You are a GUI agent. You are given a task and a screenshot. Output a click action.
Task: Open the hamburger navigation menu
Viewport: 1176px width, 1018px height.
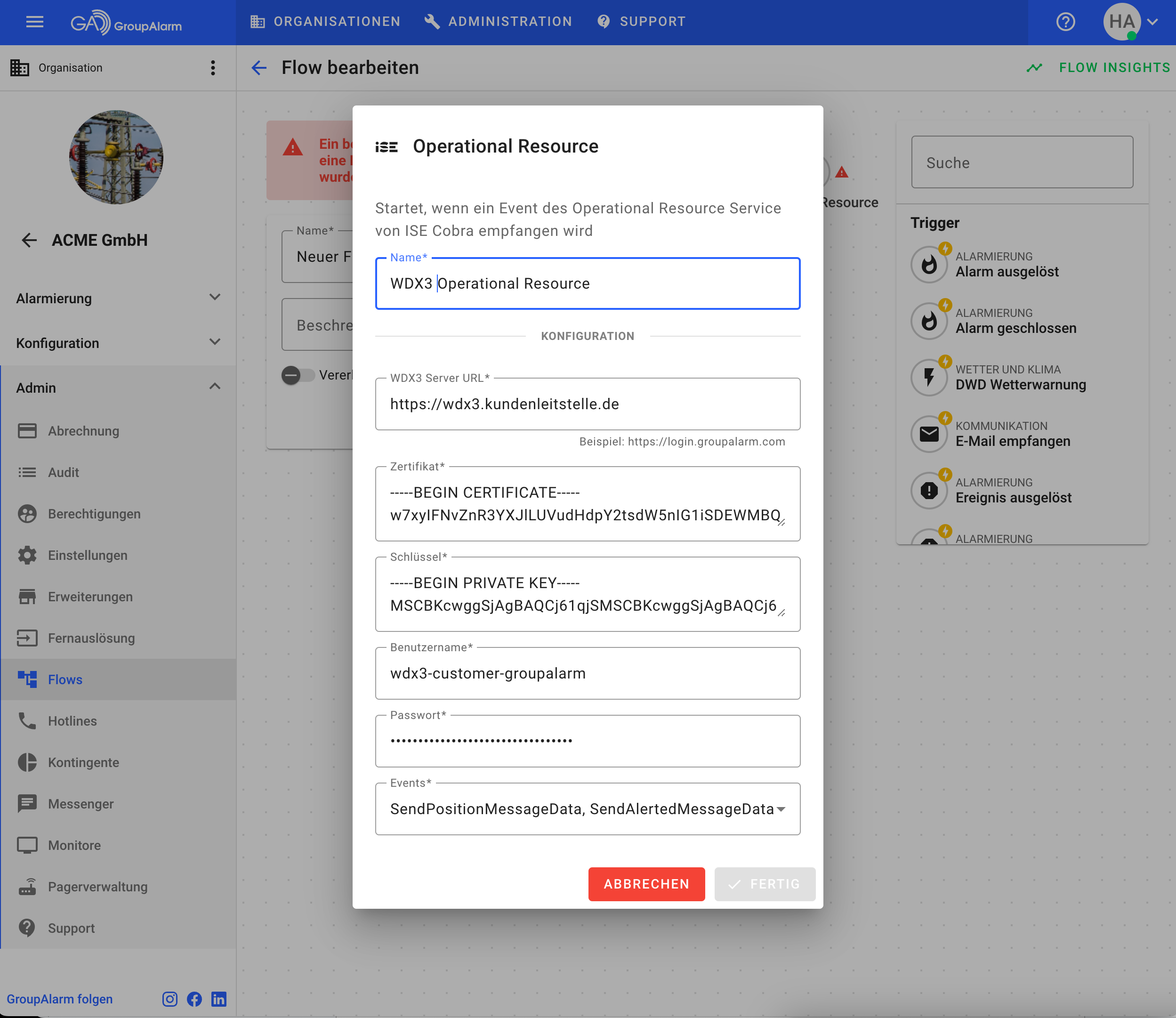pyautogui.click(x=35, y=22)
